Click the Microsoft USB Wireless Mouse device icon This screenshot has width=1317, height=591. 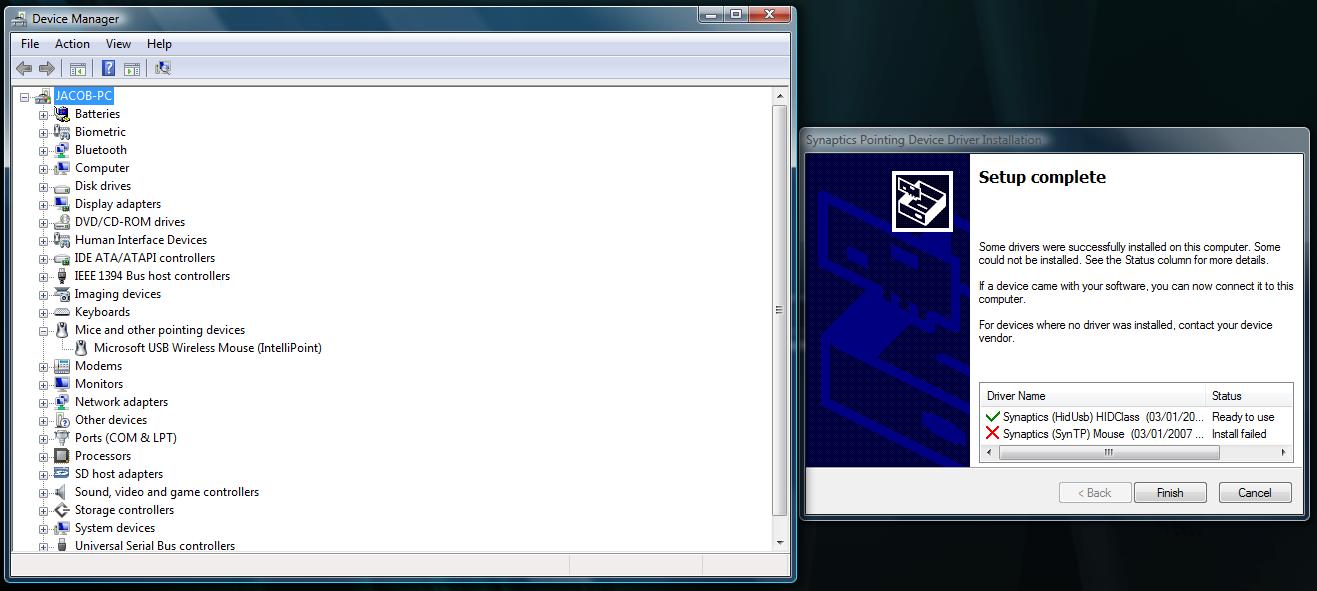pyautogui.click(x=81, y=348)
